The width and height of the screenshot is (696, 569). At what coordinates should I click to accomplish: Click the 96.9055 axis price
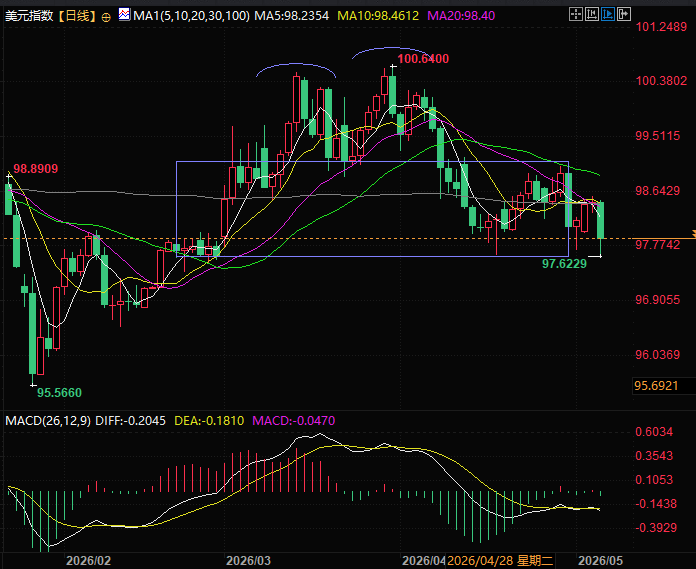[x=658, y=300]
